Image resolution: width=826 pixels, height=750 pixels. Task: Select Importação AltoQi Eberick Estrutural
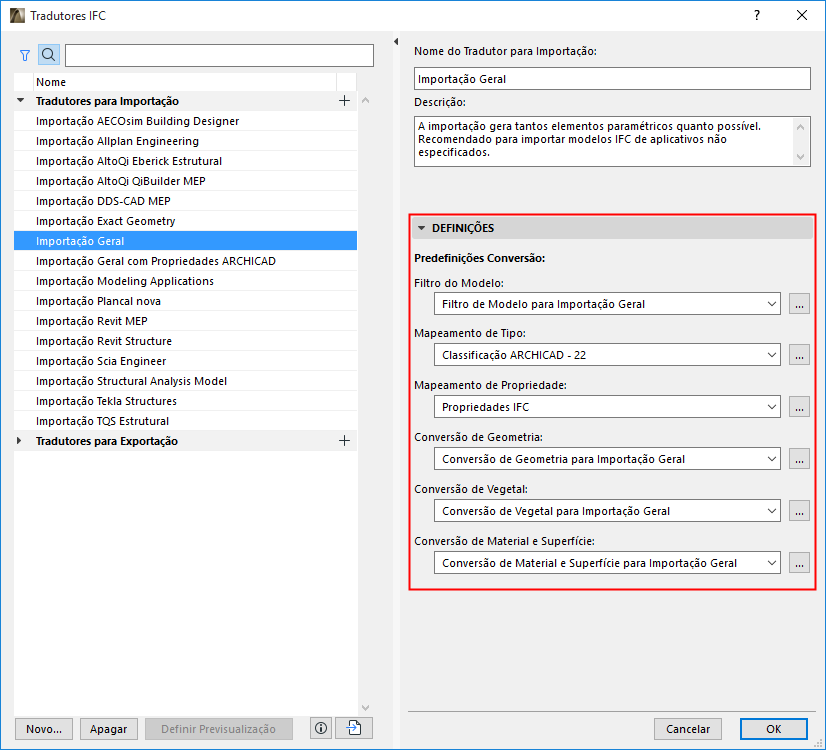point(185,161)
